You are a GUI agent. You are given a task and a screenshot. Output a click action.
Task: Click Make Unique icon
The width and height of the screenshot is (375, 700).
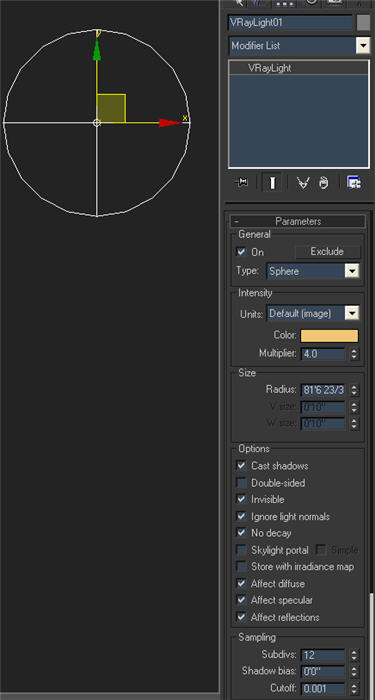303,182
